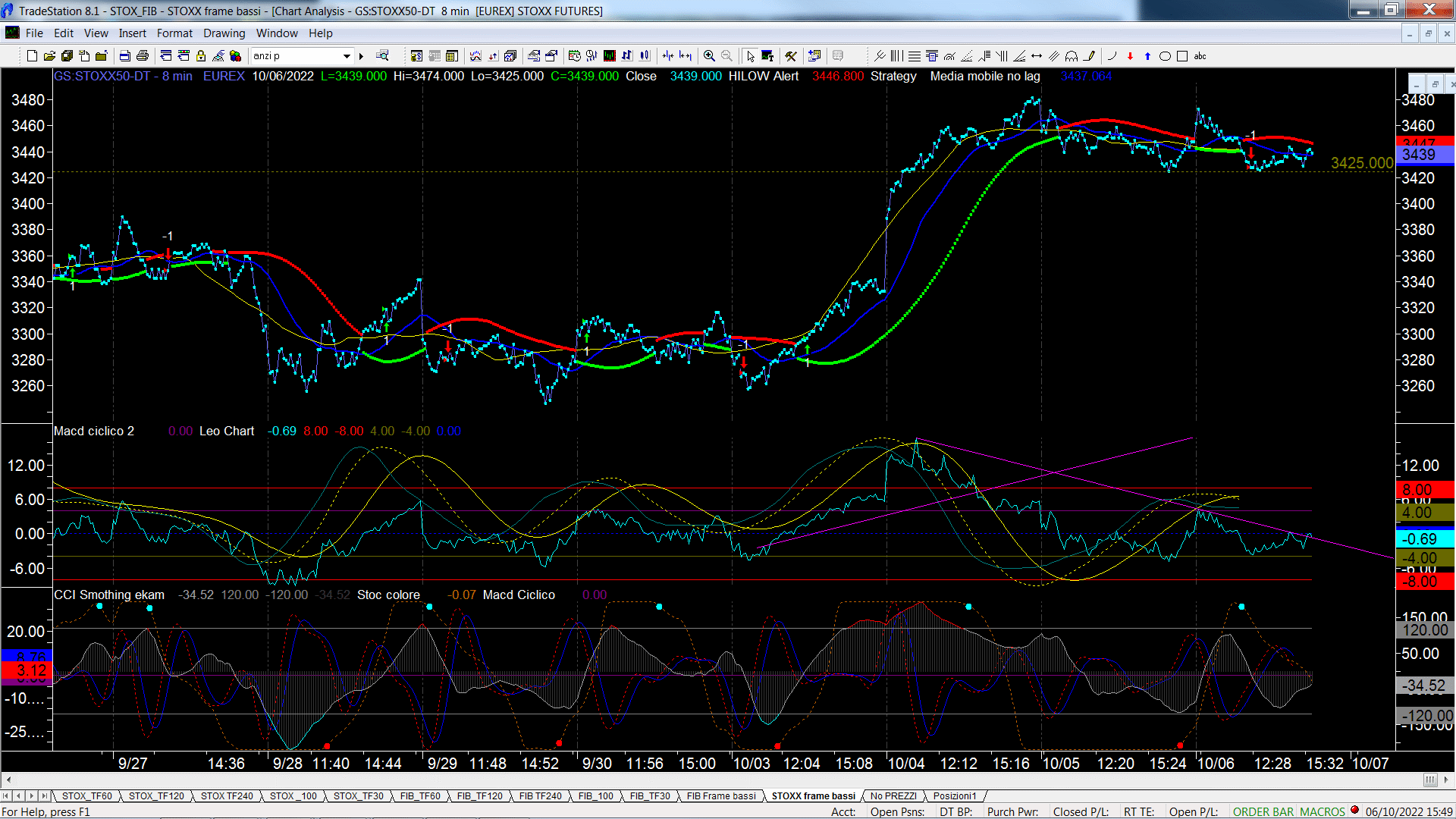This screenshot has width=1456, height=819.
Task: Switch to the STOX_TF60 tab
Action: 86,796
